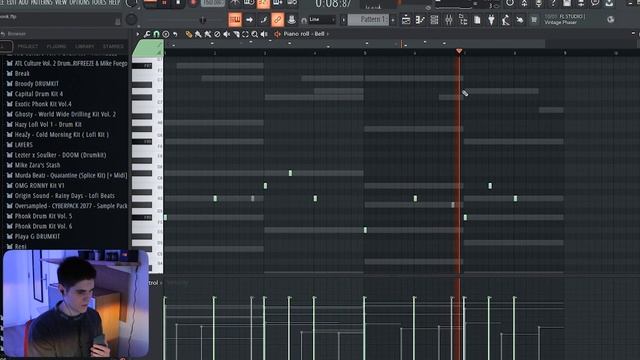Viewport: 640px width, 360px height.
Task: Click the stamp icon next to link button
Action: [x=291, y=19]
